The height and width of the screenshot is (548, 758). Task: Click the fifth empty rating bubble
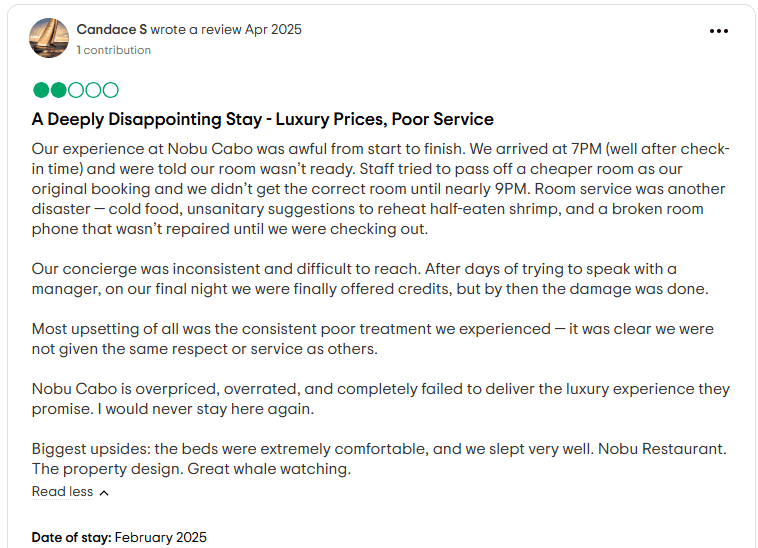click(110, 90)
